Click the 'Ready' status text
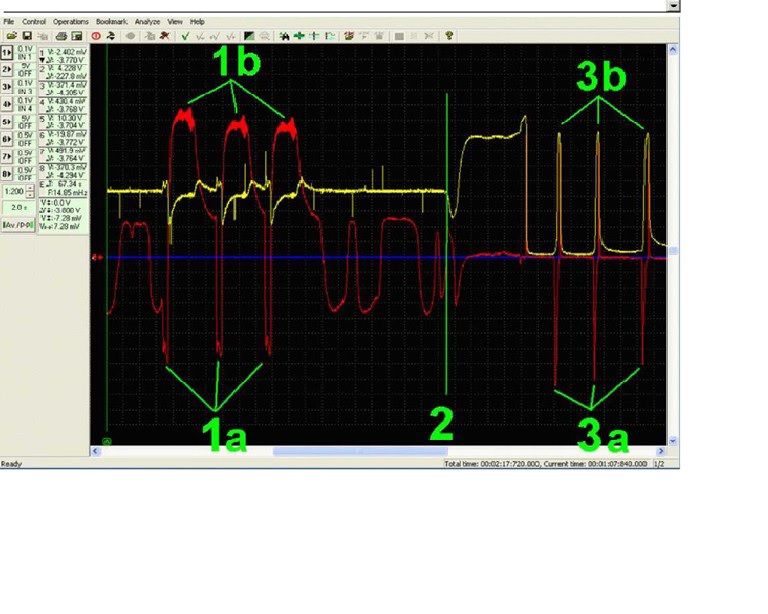The image size is (768, 614). (x=11, y=464)
